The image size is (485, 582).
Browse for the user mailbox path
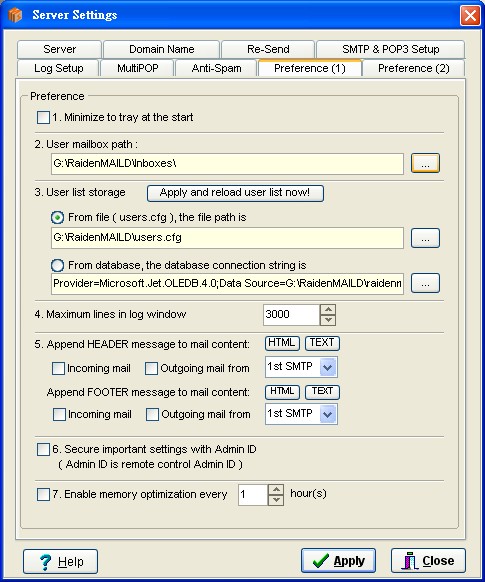tap(425, 163)
